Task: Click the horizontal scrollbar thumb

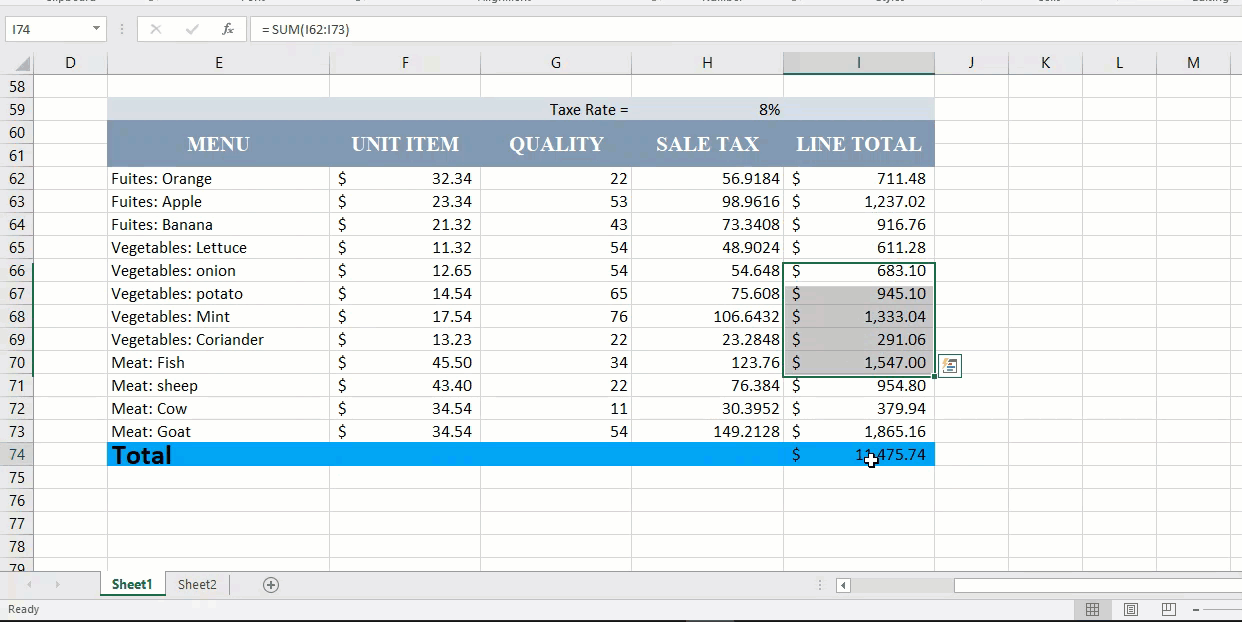Action: coord(1097,586)
